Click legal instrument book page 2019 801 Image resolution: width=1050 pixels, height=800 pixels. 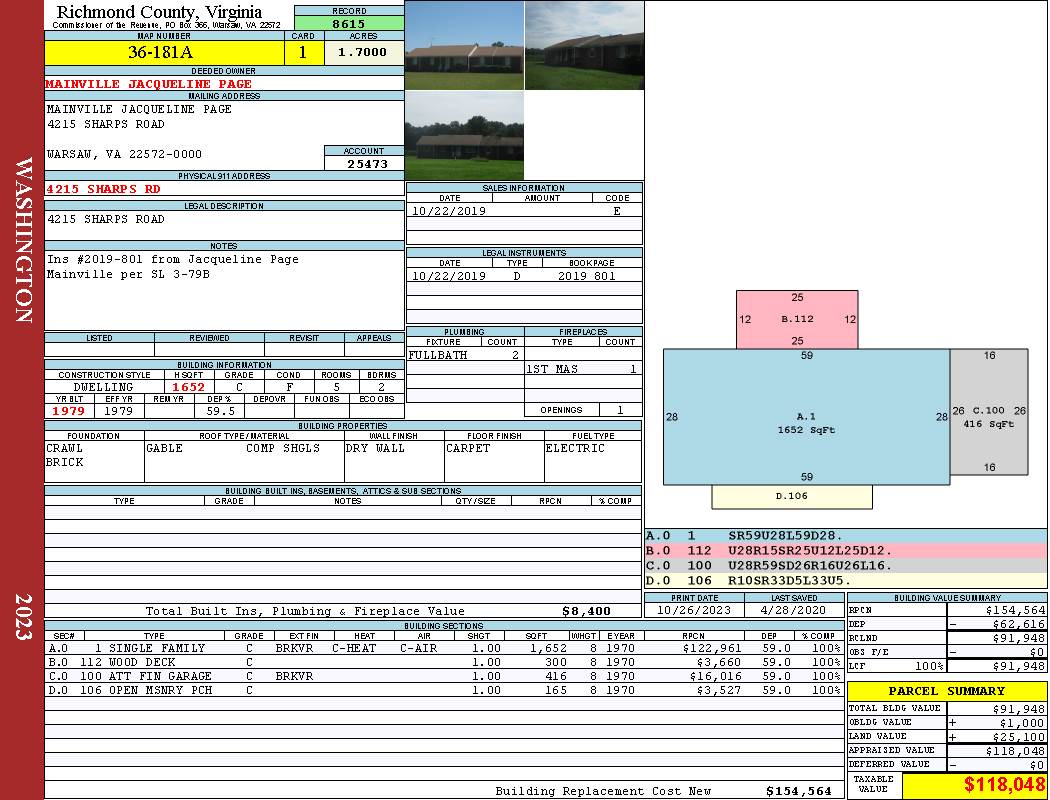(x=587, y=276)
